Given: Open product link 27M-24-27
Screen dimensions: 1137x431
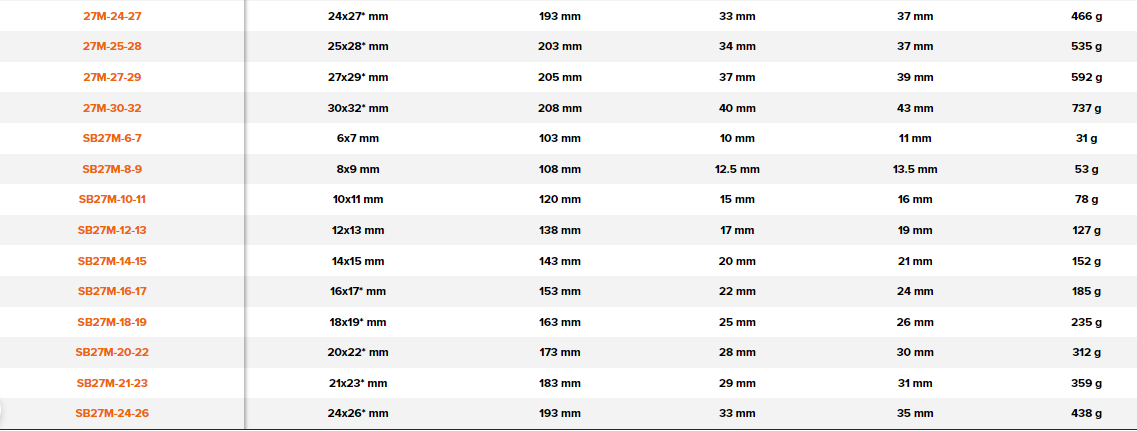Looking at the screenshot, I should pos(112,16).
